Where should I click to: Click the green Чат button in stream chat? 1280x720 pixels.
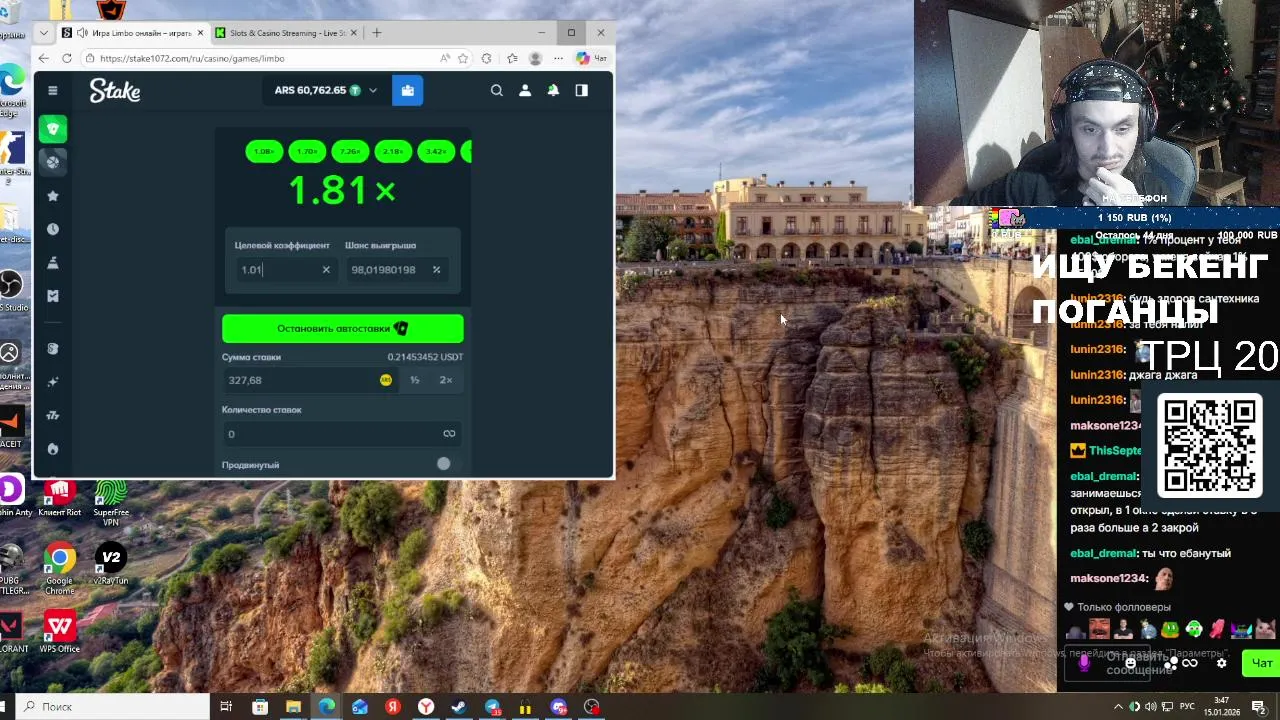click(1260, 663)
